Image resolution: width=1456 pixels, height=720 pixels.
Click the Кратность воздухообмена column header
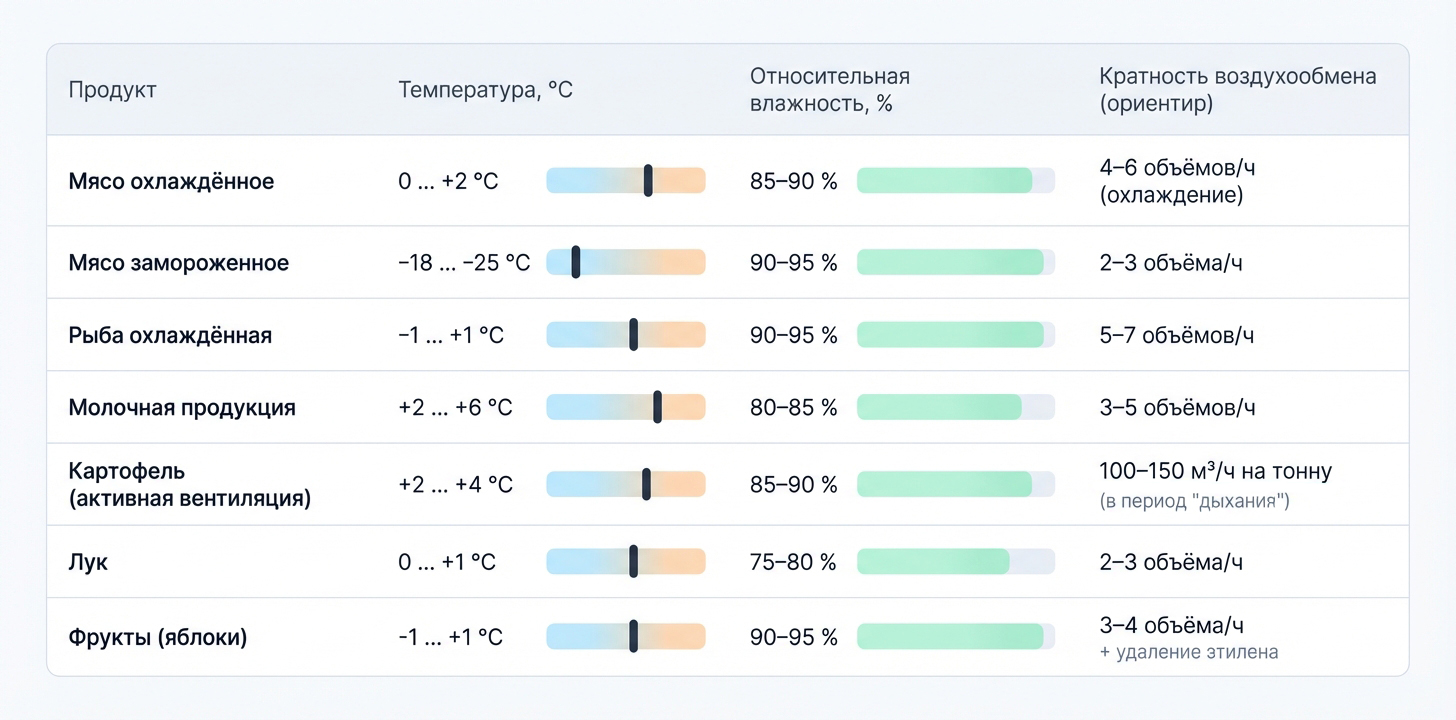(x=1237, y=90)
